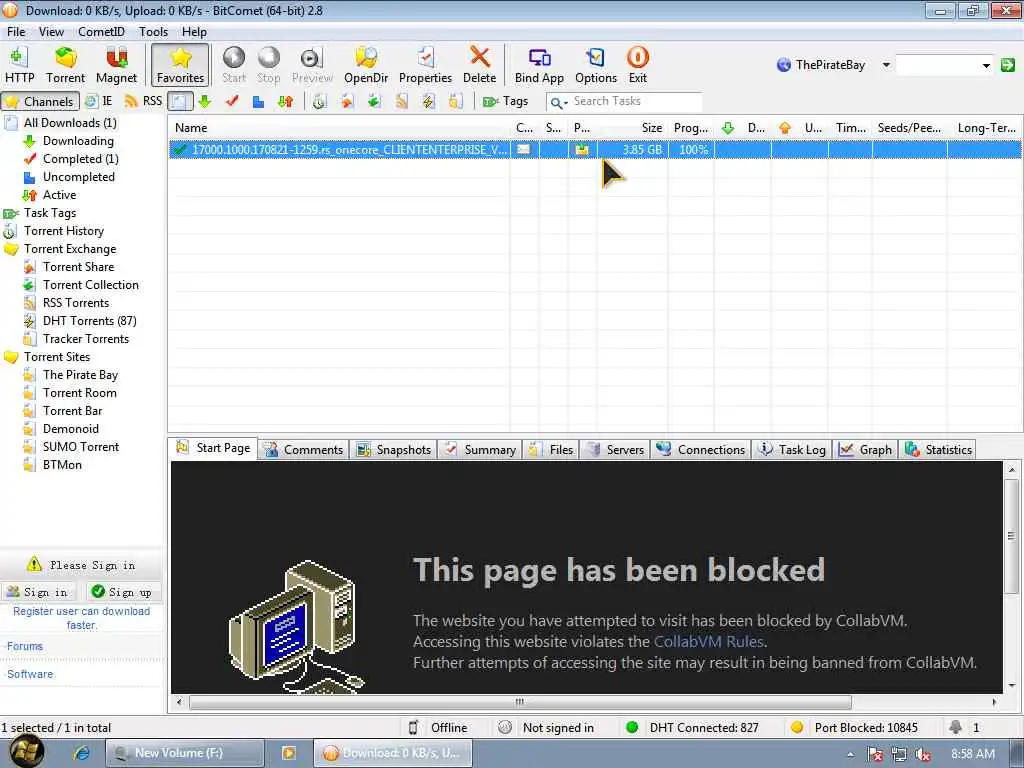
Task: Sort by the Name column header
Action: (338, 128)
